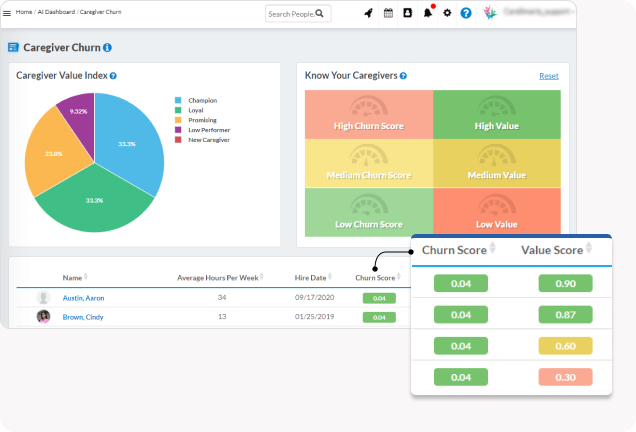This screenshot has width=636, height=432.
Task: Click help icon next to Know Your Caregivers
Action: (x=403, y=75)
